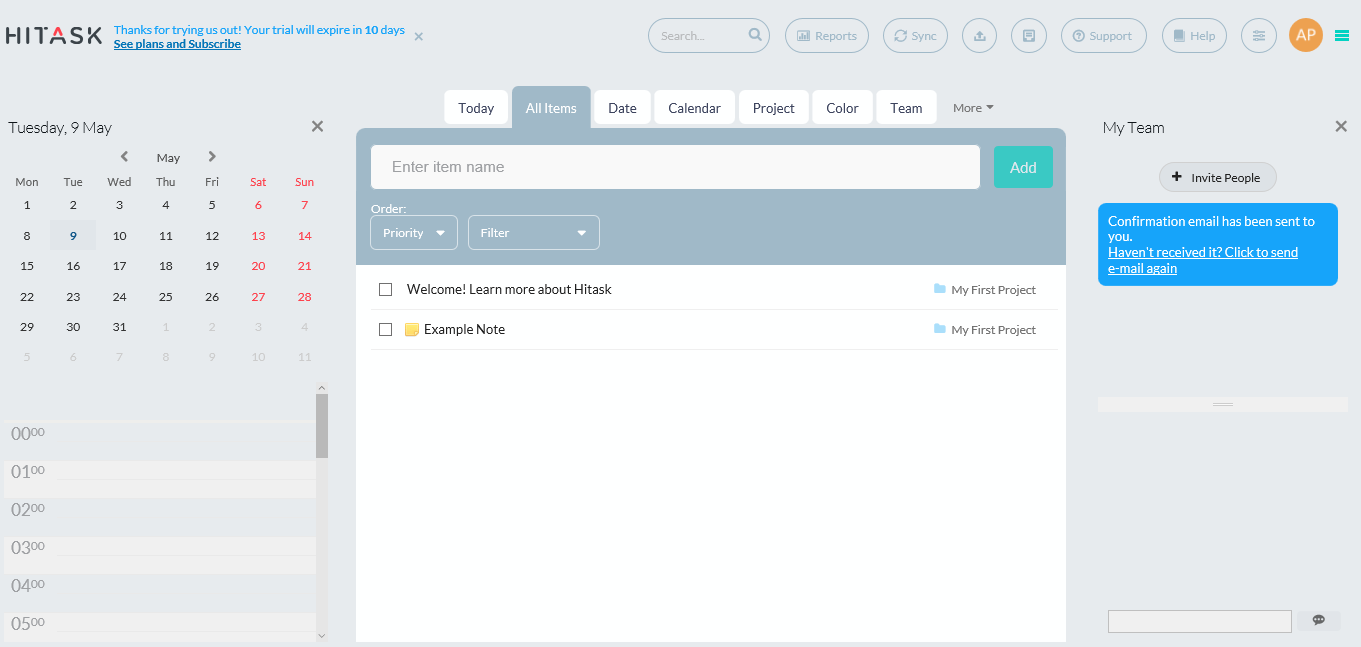Open the settings sliders icon

pyautogui.click(x=1258, y=36)
